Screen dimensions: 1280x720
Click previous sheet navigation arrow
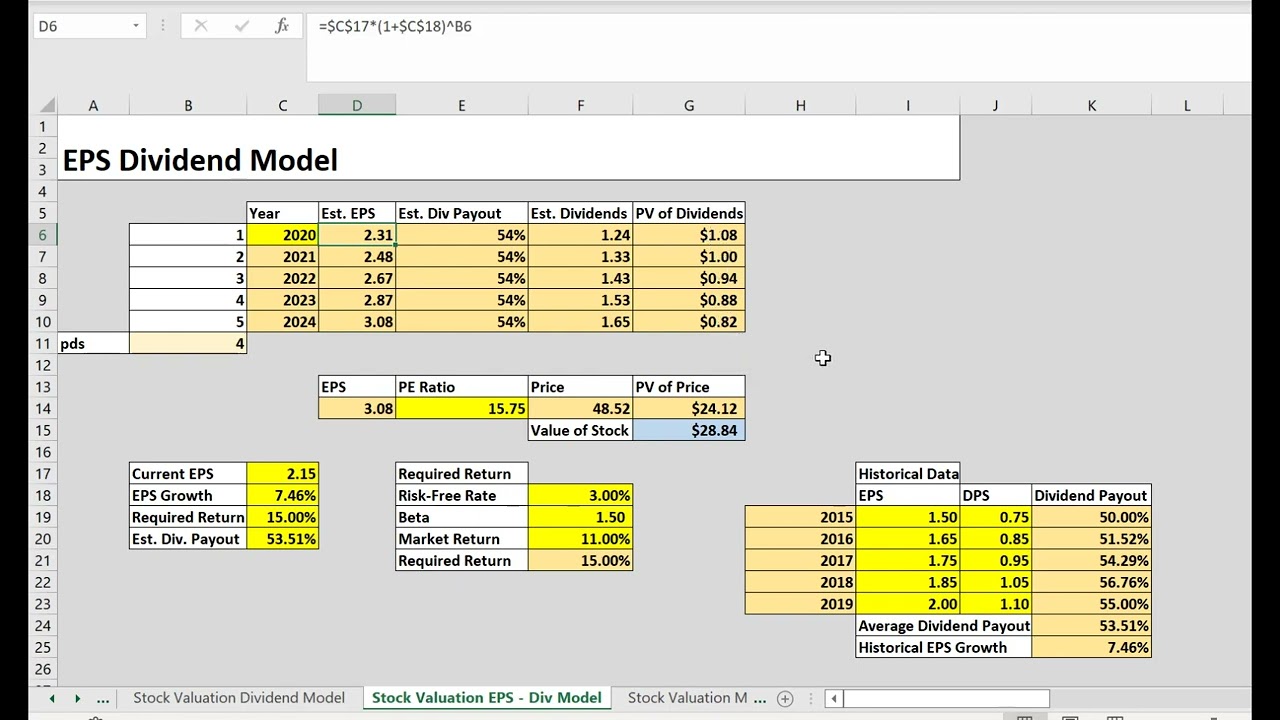[52, 698]
